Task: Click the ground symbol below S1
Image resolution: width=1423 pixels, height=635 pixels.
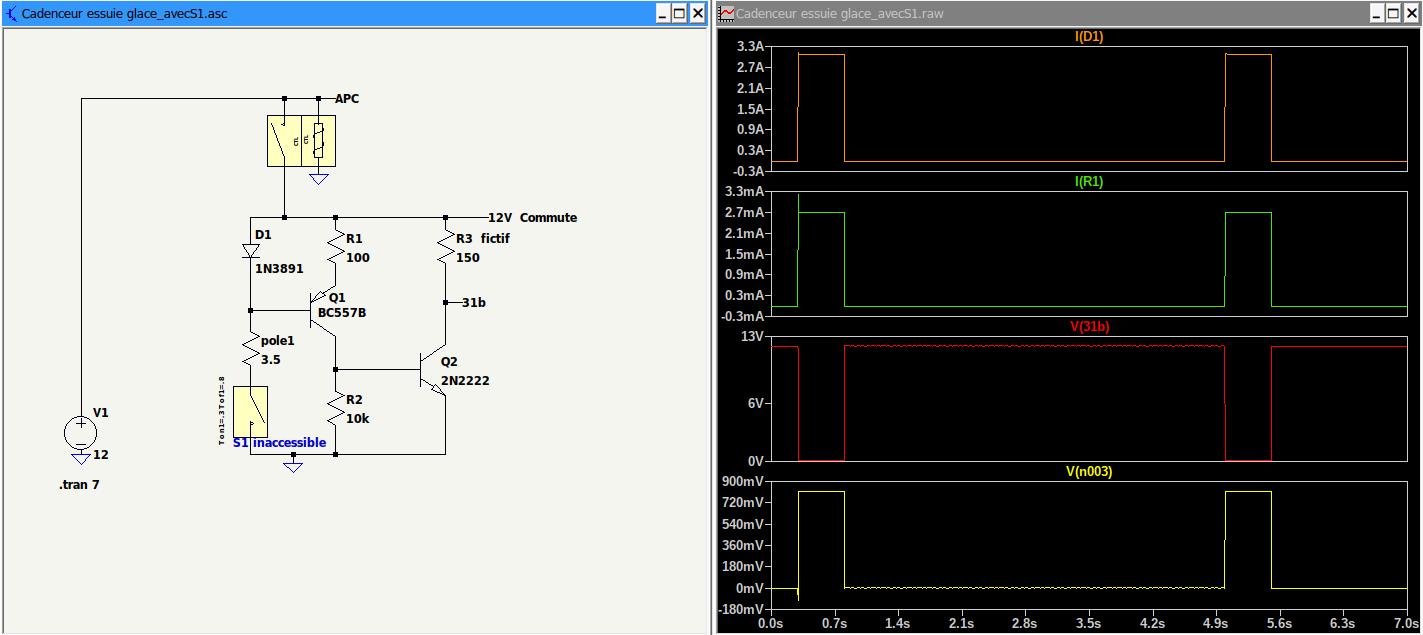Action: tap(293, 466)
